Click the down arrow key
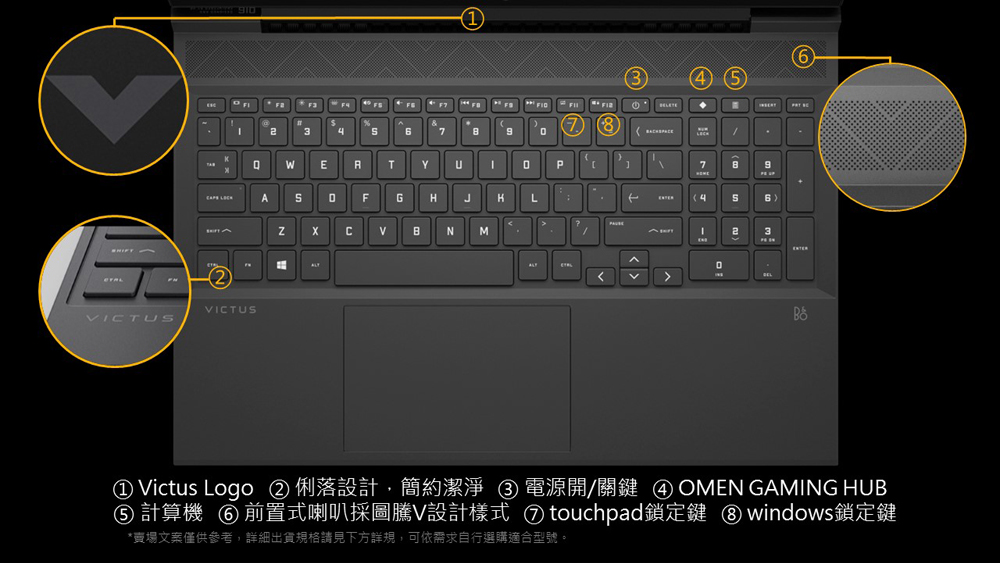This screenshot has height=563, width=1000. point(634,277)
